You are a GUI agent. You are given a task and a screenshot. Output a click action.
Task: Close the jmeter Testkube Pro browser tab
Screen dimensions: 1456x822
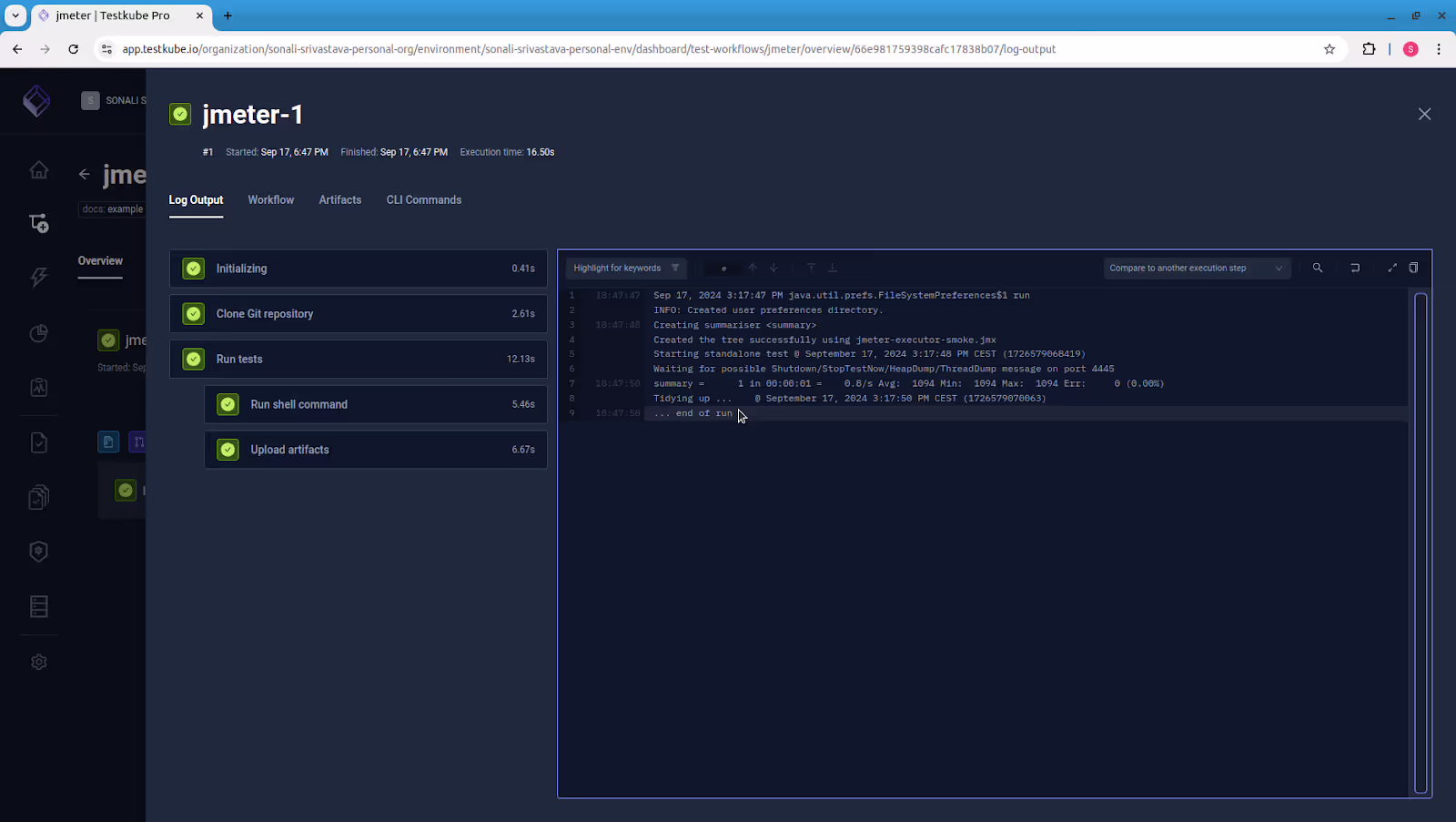click(x=199, y=15)
